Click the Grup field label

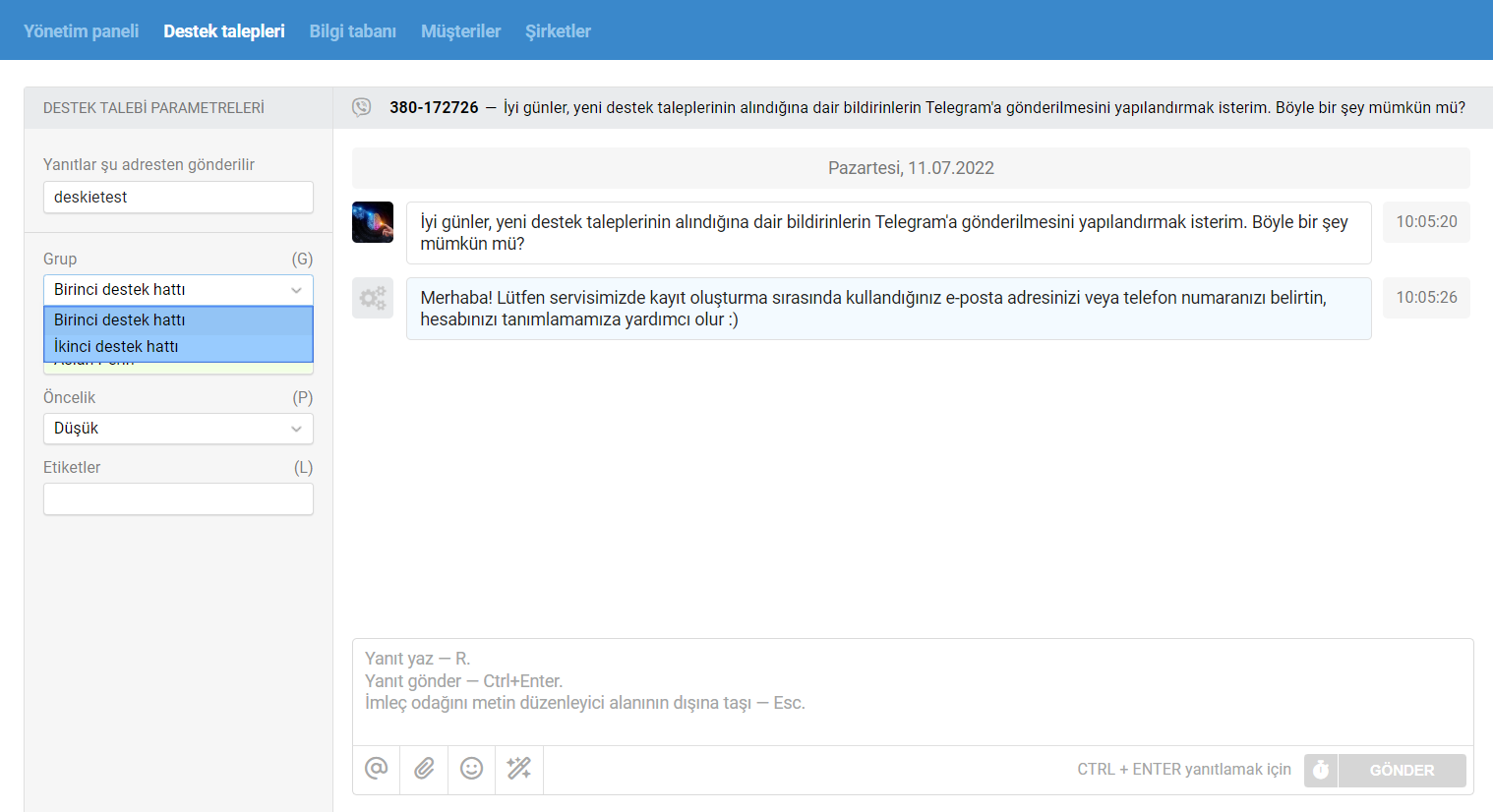pos(60,259)
